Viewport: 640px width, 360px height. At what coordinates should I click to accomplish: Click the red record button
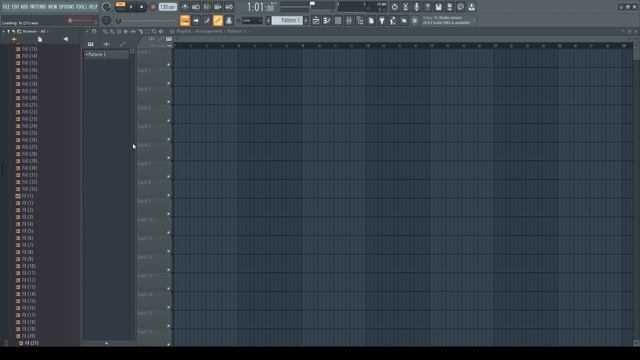coord(153,7)
